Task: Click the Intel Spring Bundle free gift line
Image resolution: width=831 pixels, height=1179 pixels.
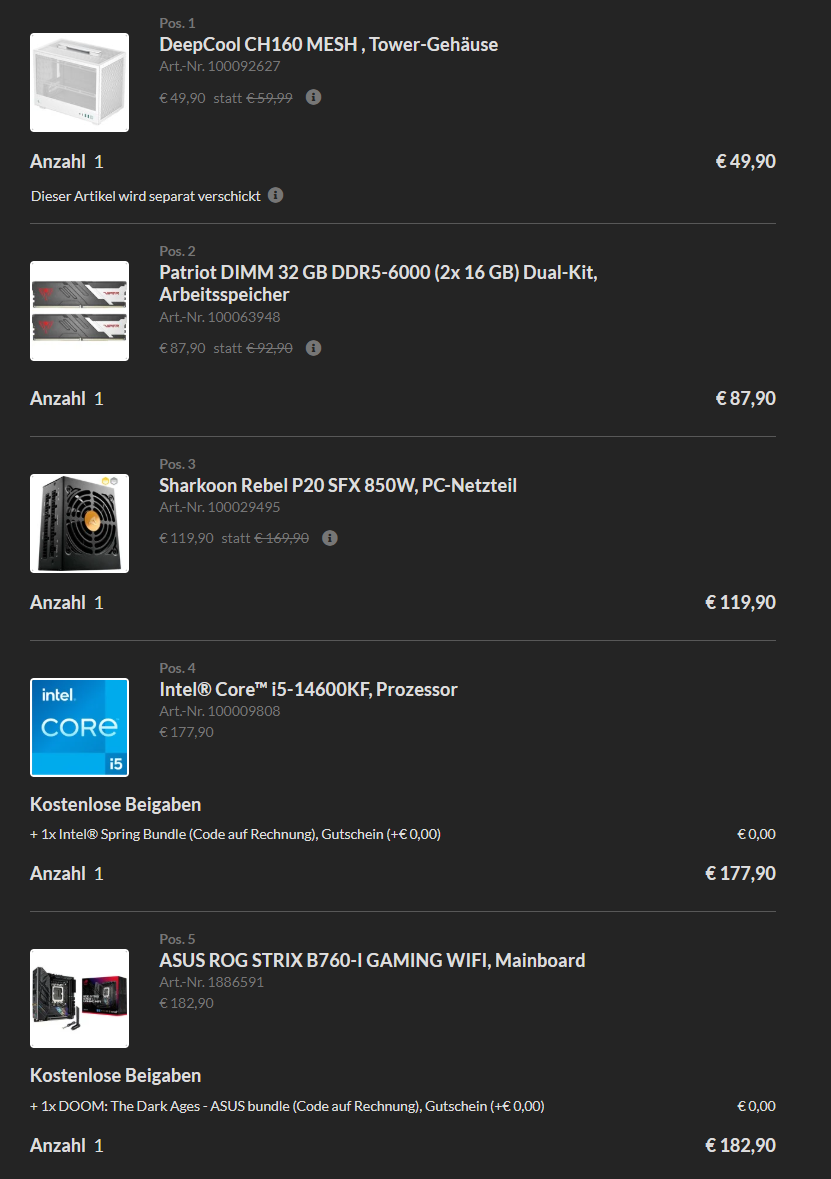Action: [235, 834]
